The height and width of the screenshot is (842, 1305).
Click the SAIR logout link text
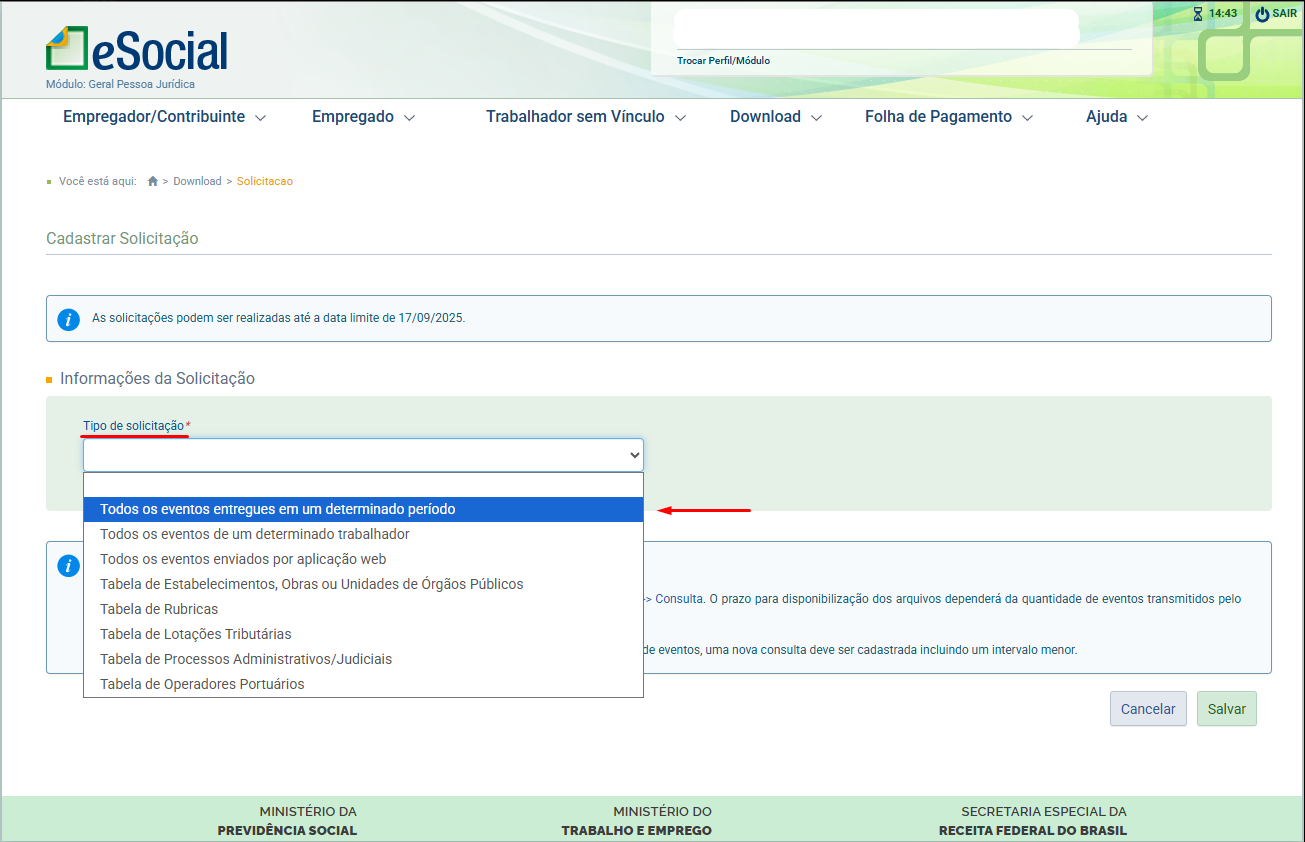click(x=1284, y=14)
